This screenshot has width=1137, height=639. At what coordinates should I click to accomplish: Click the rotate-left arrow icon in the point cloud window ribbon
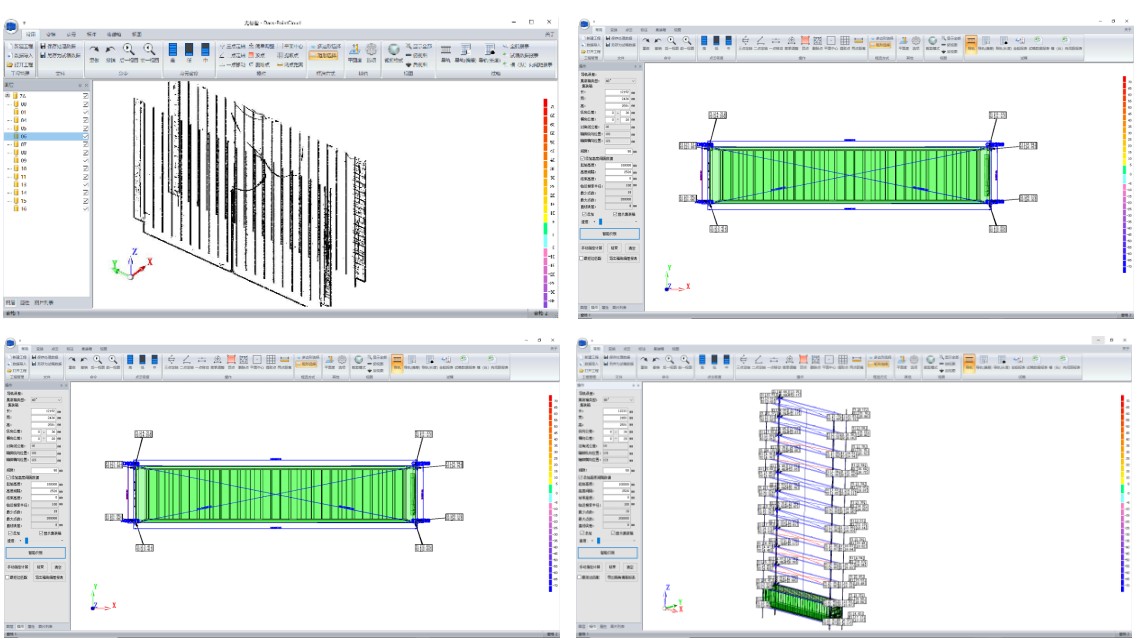110,50
